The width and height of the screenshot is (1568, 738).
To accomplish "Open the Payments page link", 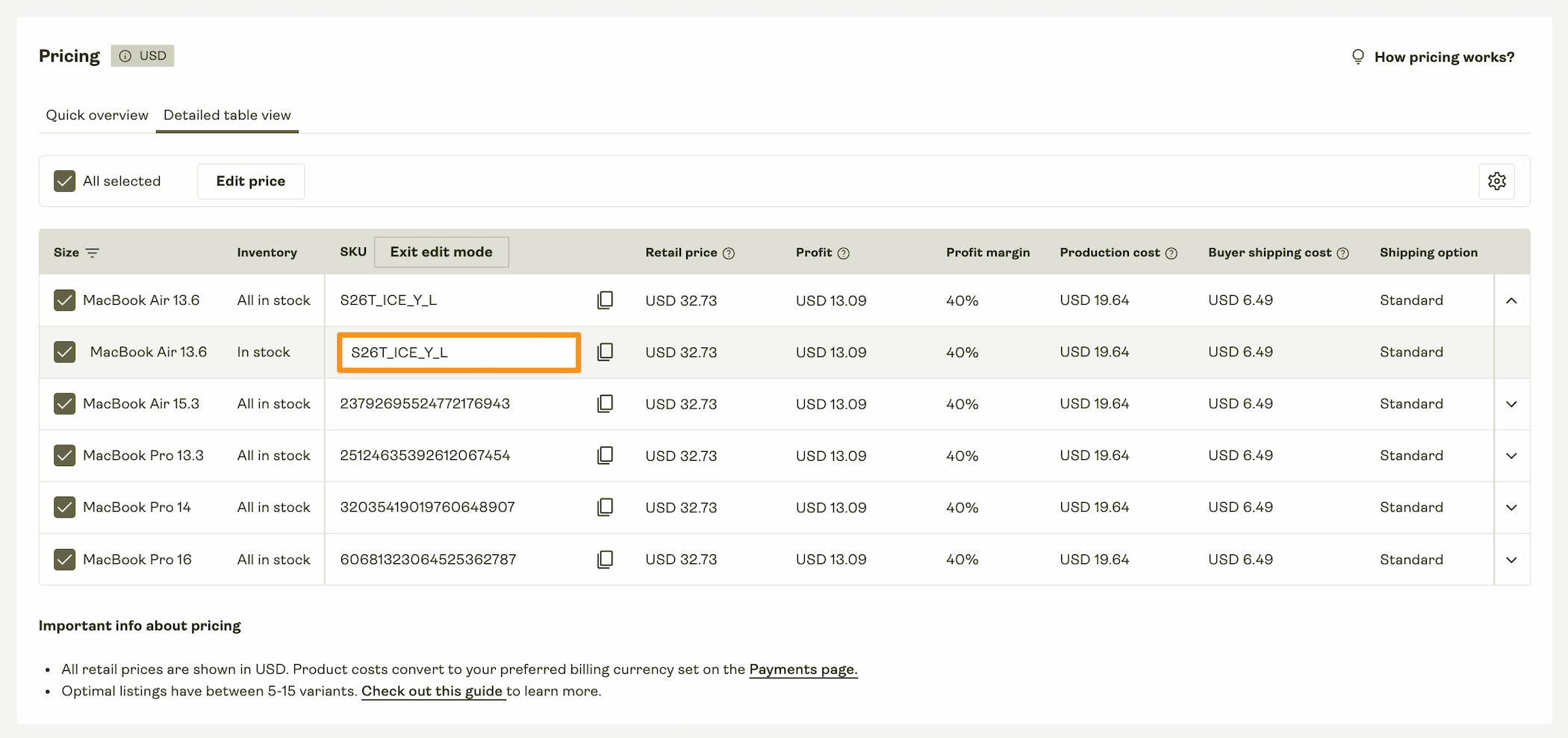I will coord(803,669).
